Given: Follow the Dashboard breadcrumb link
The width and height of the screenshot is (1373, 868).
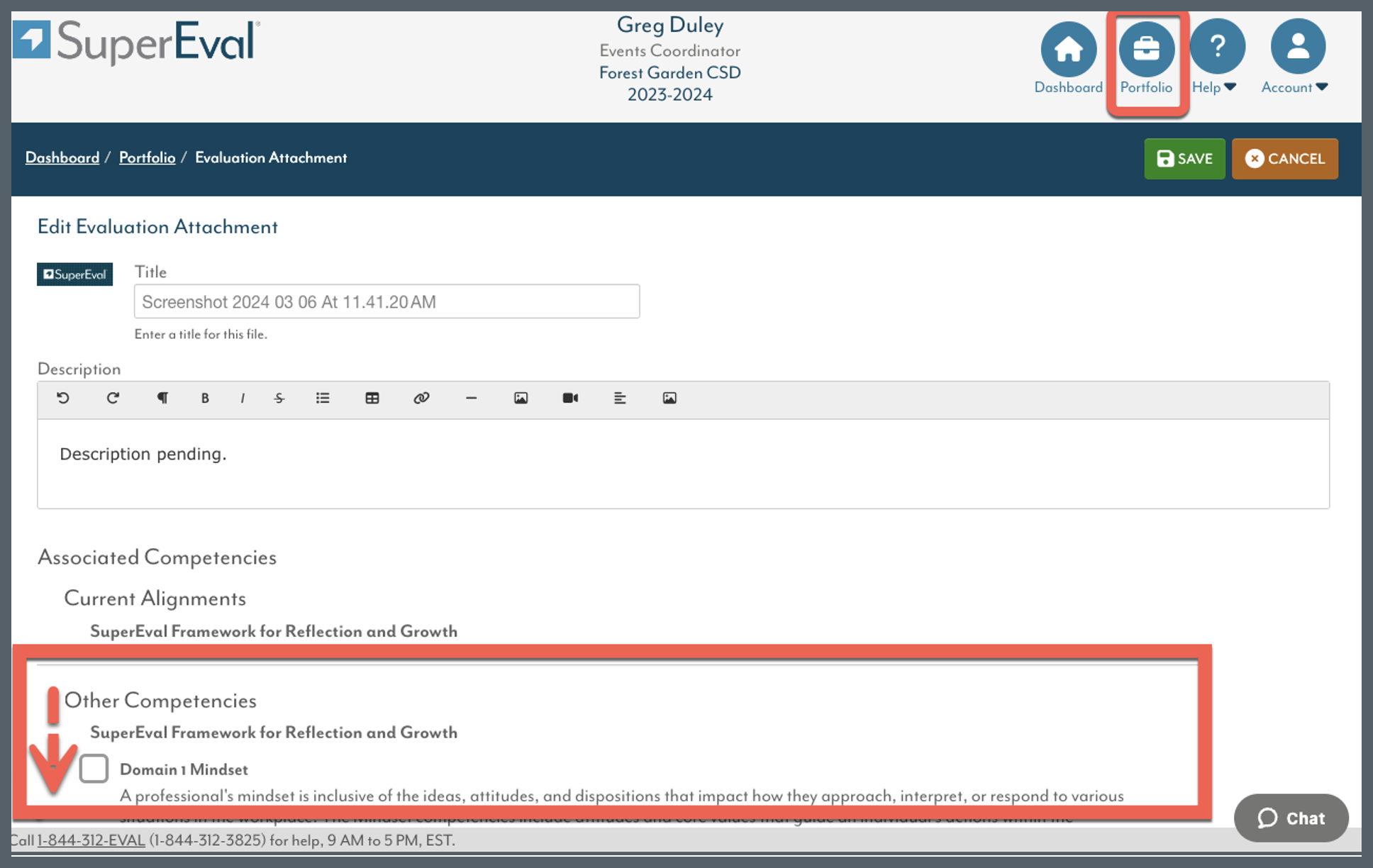Looking at the screenshot, I should click(x=62, y=157).
